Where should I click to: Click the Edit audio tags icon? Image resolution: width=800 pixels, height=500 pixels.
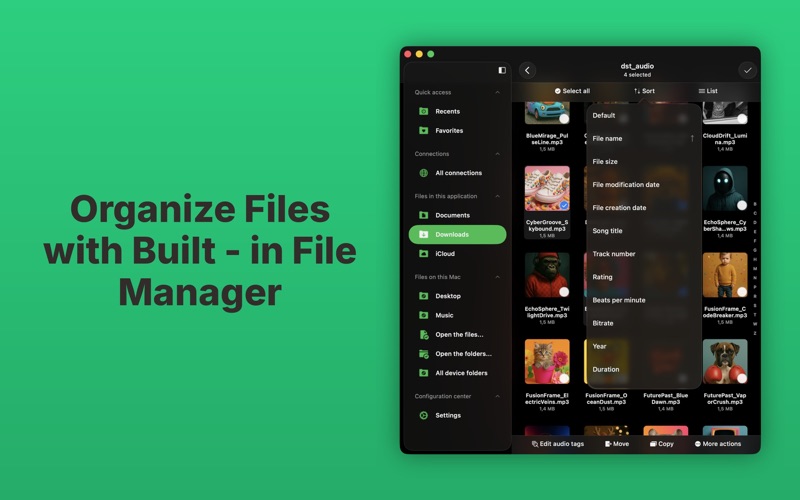coord(535,444)
